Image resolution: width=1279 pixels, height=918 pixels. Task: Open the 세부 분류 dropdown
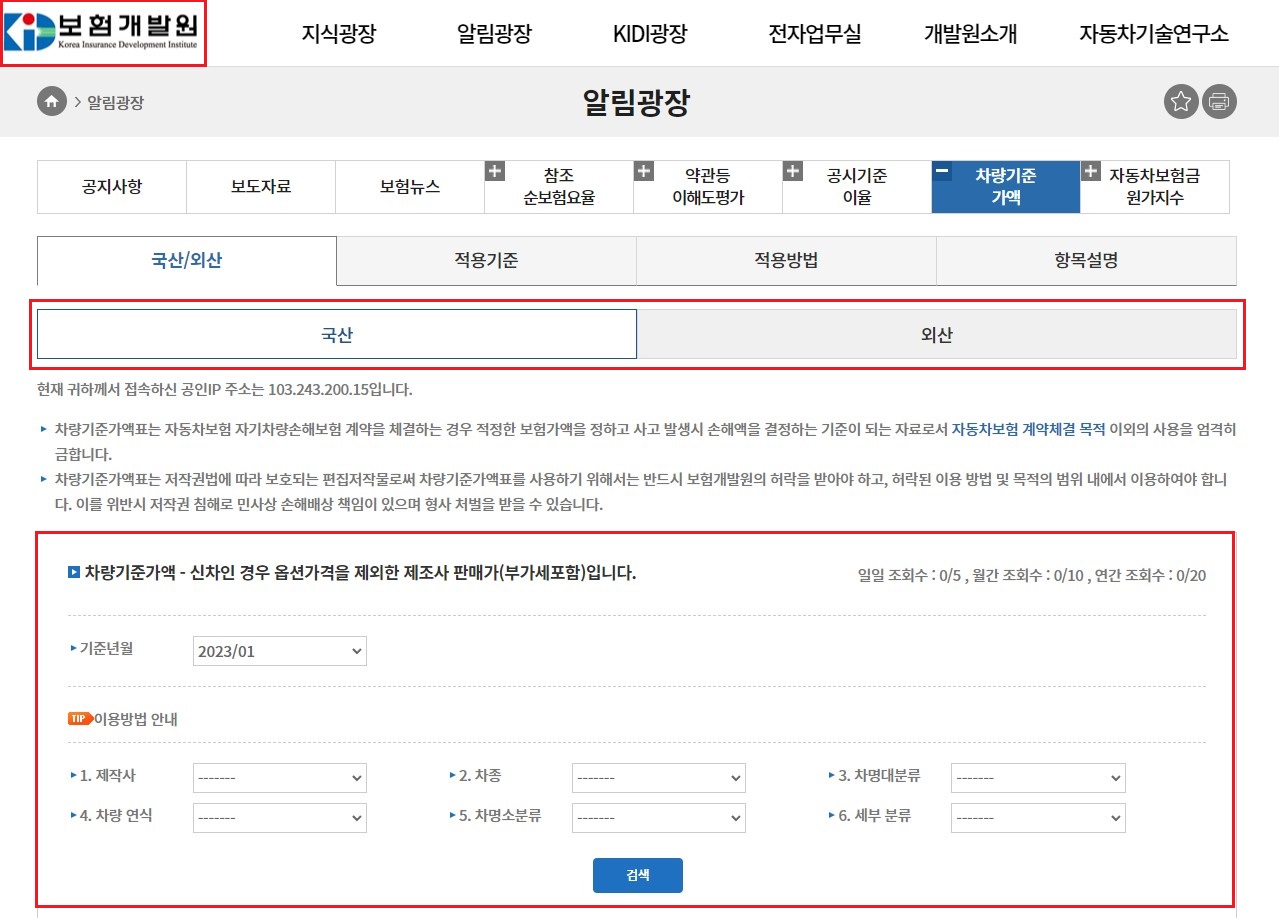[x=1037, y=817]
